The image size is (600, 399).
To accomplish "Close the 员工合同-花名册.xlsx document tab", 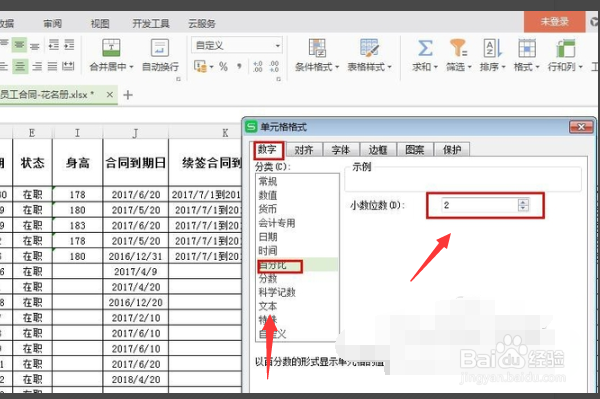I will [110, 94].
